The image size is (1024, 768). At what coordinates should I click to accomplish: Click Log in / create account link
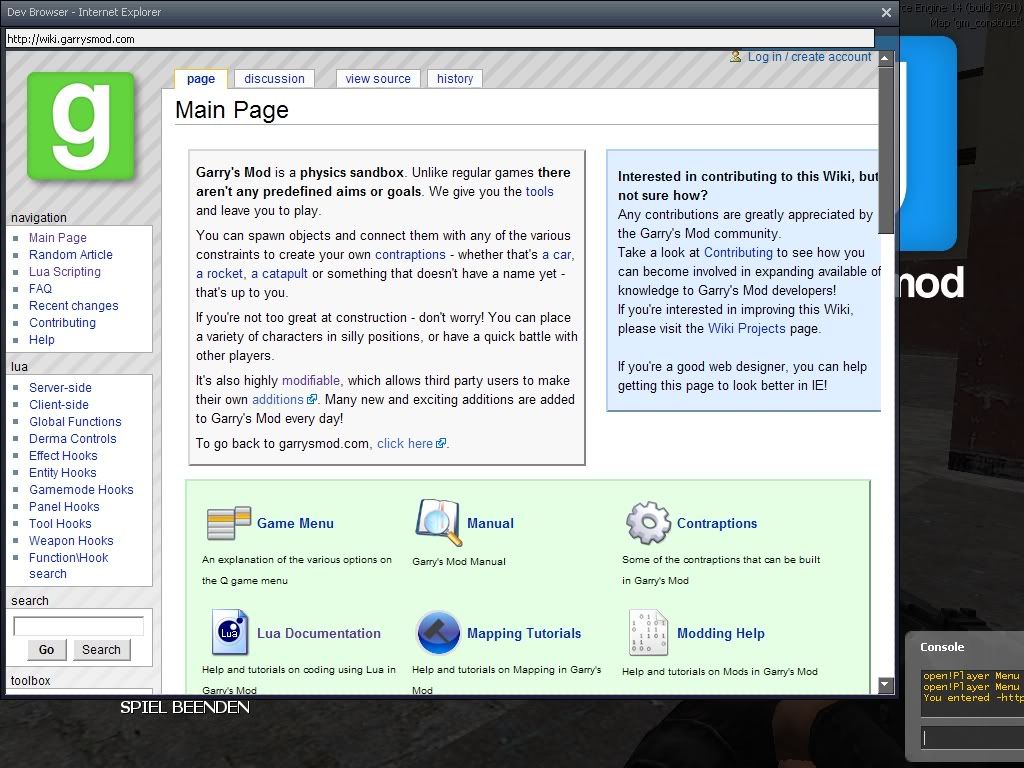tap(809, 57)
